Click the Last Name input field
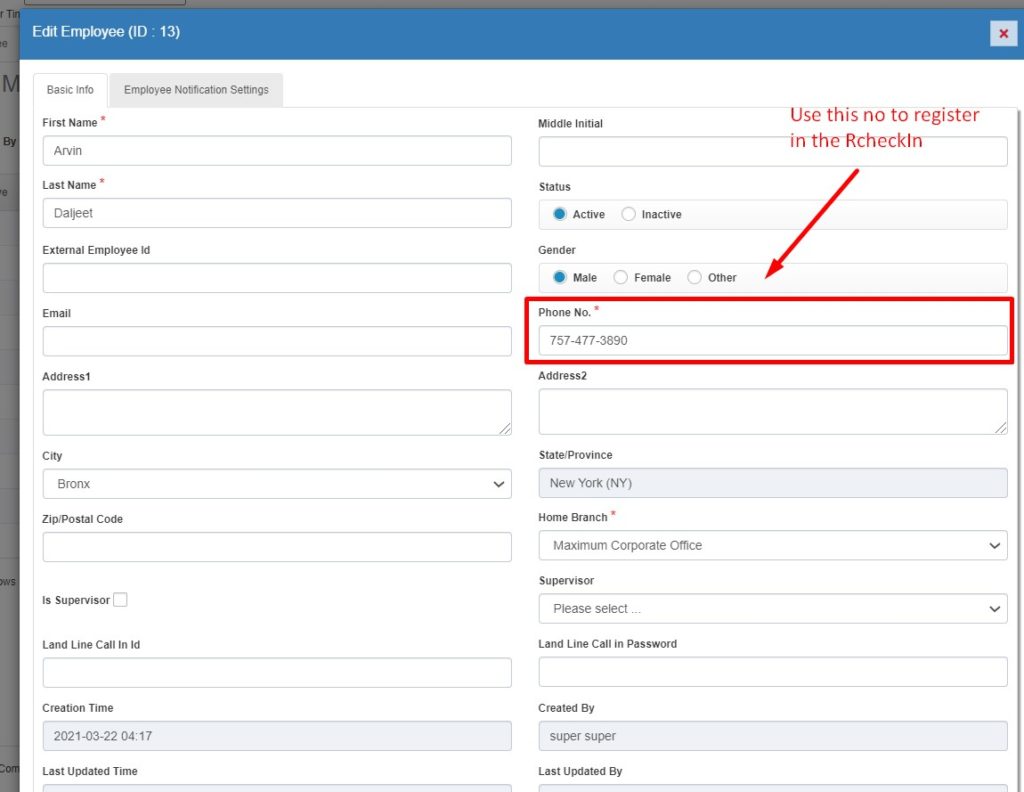This screenshot has width=1024, height=792. point(277,213)
